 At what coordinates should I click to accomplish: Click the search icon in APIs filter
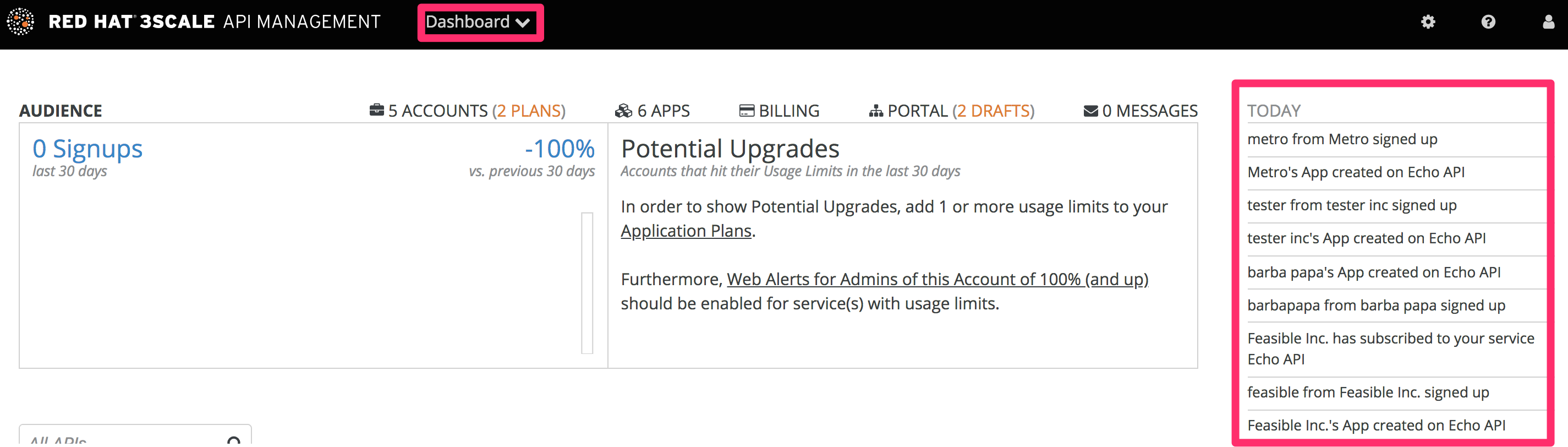tap(234, 440)
